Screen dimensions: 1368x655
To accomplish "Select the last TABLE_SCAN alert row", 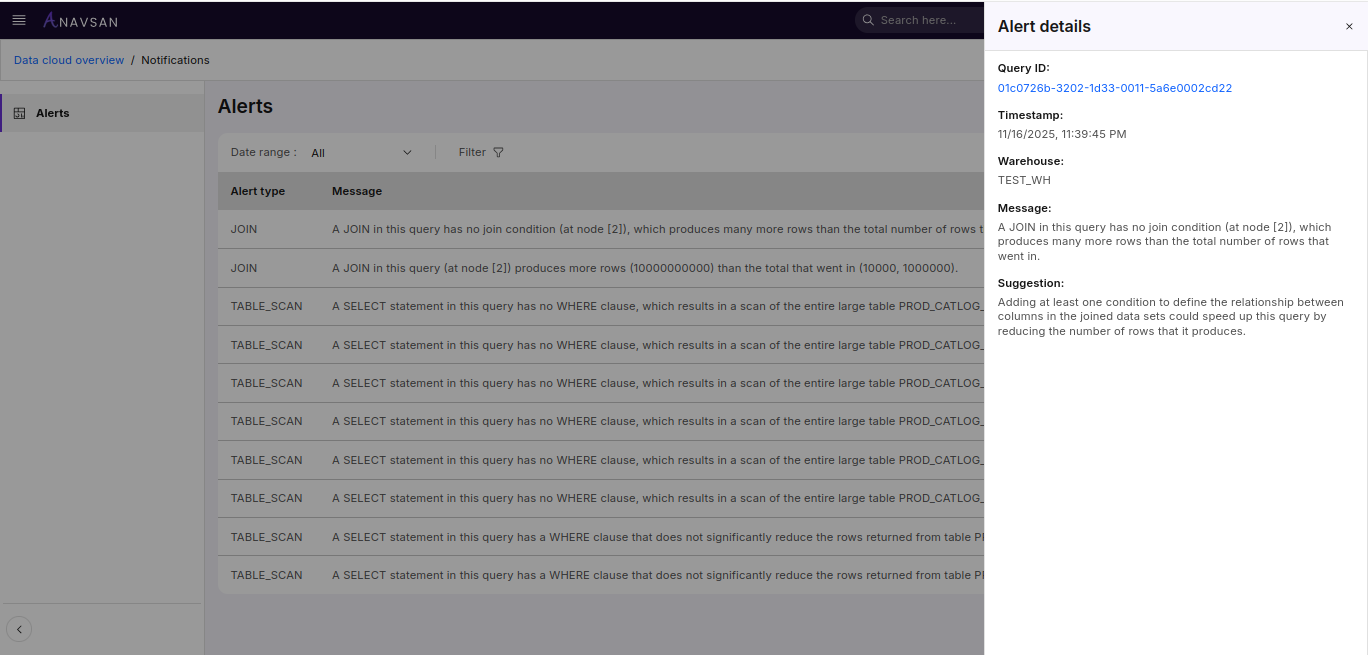I will (x=600, y=575).
